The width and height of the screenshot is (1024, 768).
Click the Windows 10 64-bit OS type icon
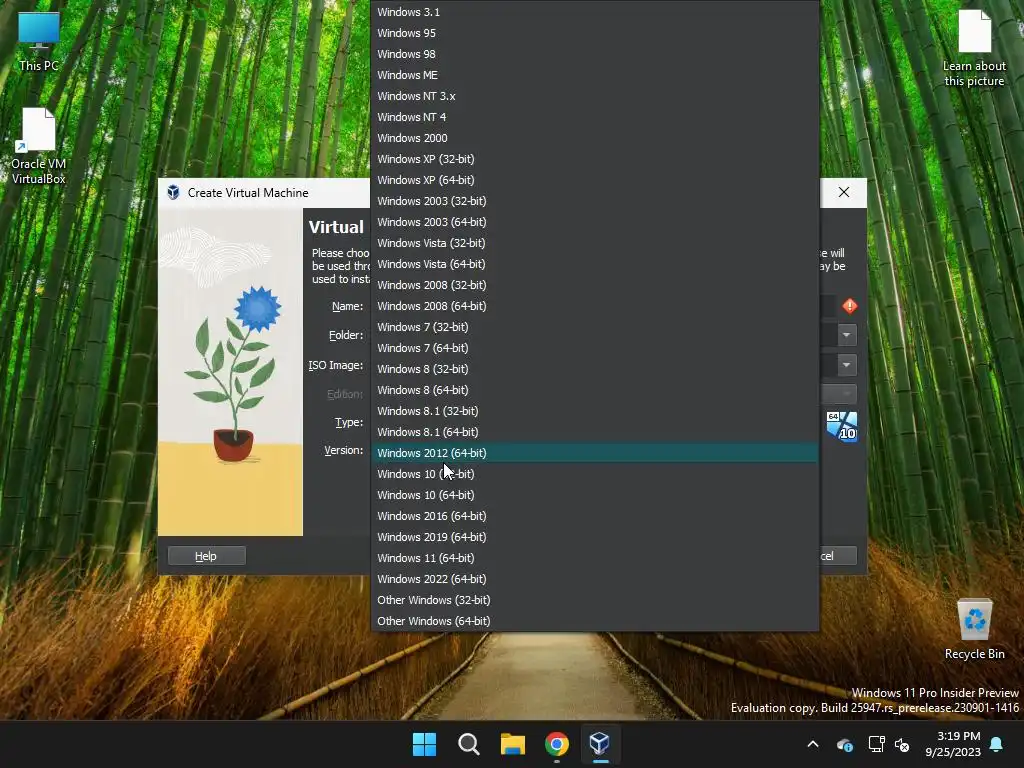point(842,426)
